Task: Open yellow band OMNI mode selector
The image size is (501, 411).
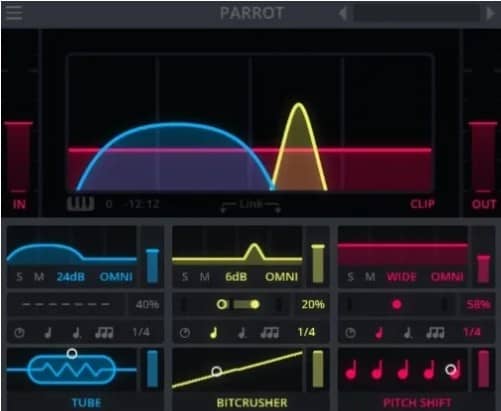Action: 281,277
